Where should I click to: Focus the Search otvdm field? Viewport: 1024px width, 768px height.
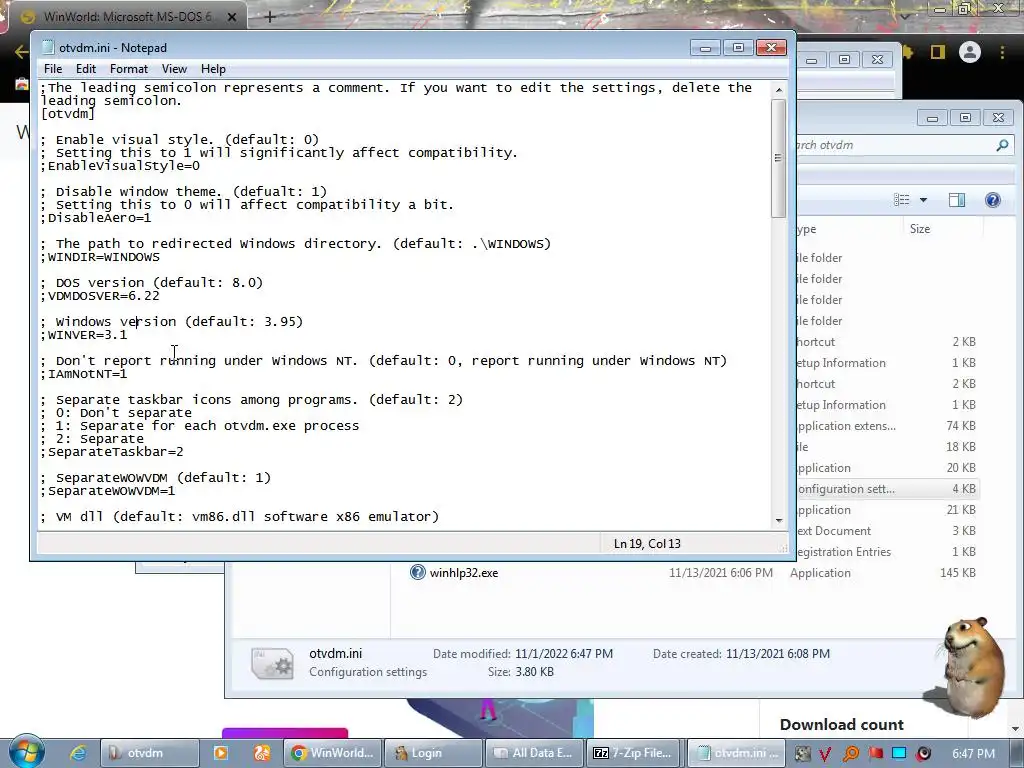coord(895,145)
